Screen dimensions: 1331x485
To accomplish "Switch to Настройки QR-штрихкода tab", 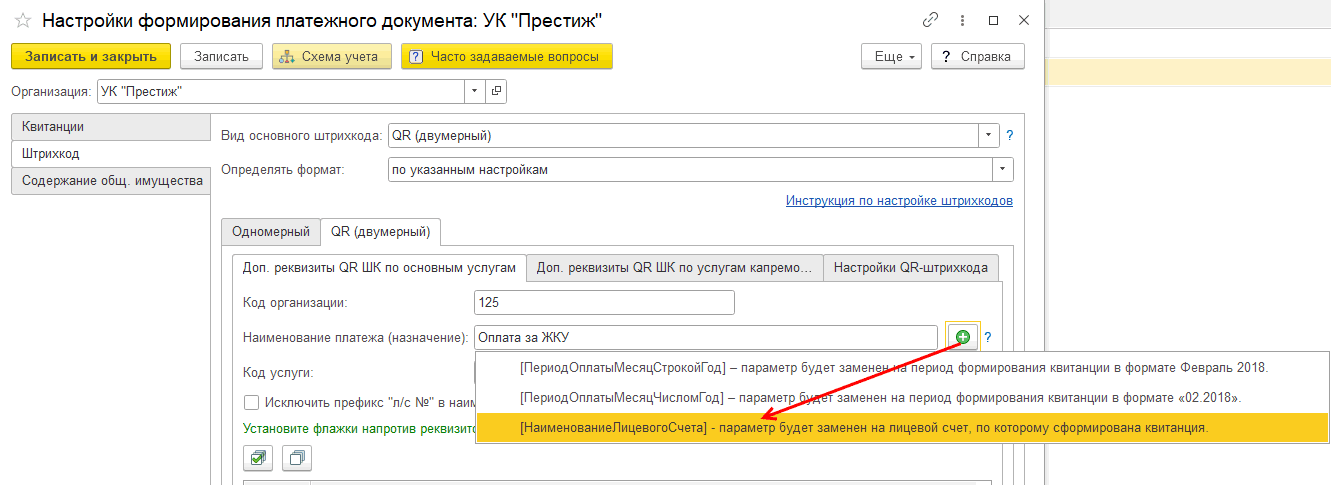I will click(x=910, y=267).
